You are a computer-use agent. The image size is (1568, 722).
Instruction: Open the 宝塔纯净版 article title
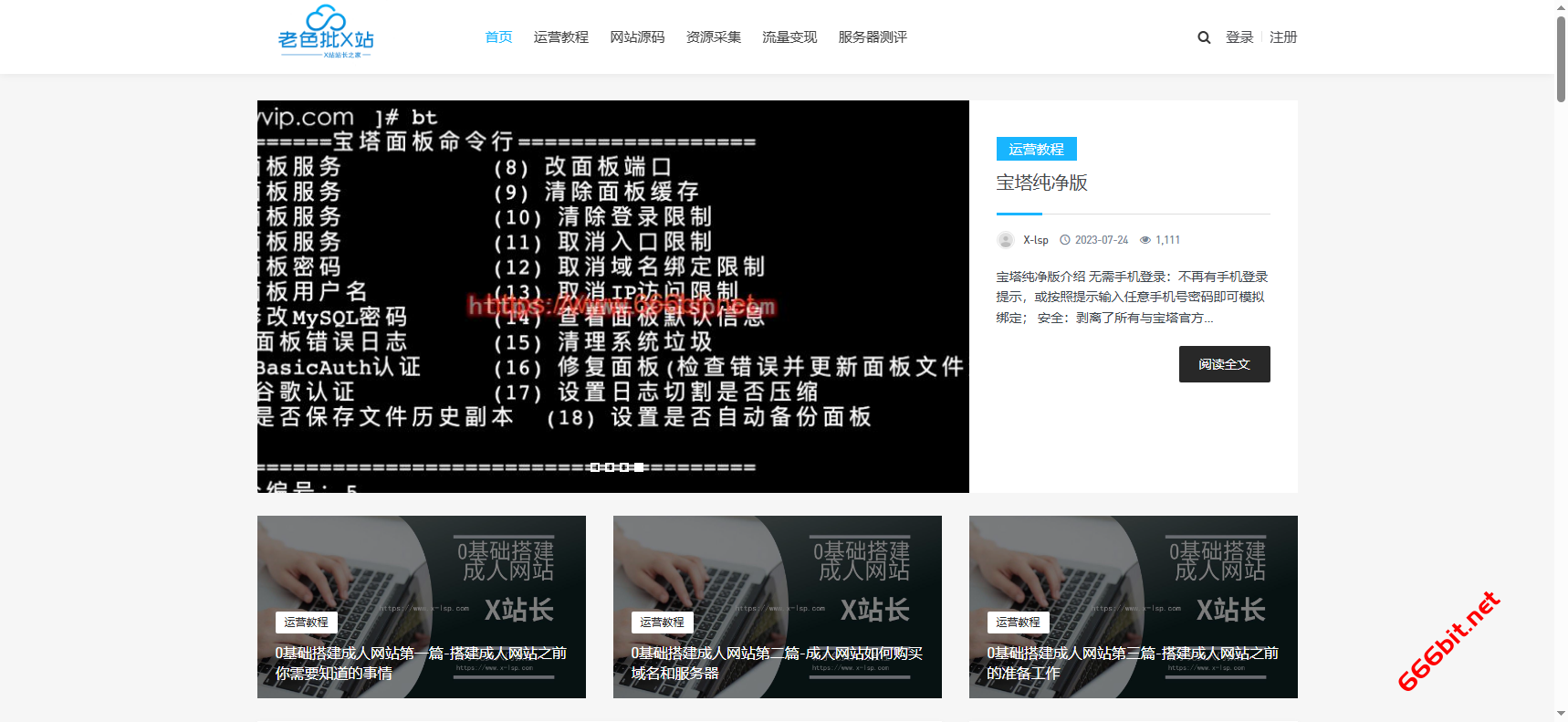[x=1042, y=183]
